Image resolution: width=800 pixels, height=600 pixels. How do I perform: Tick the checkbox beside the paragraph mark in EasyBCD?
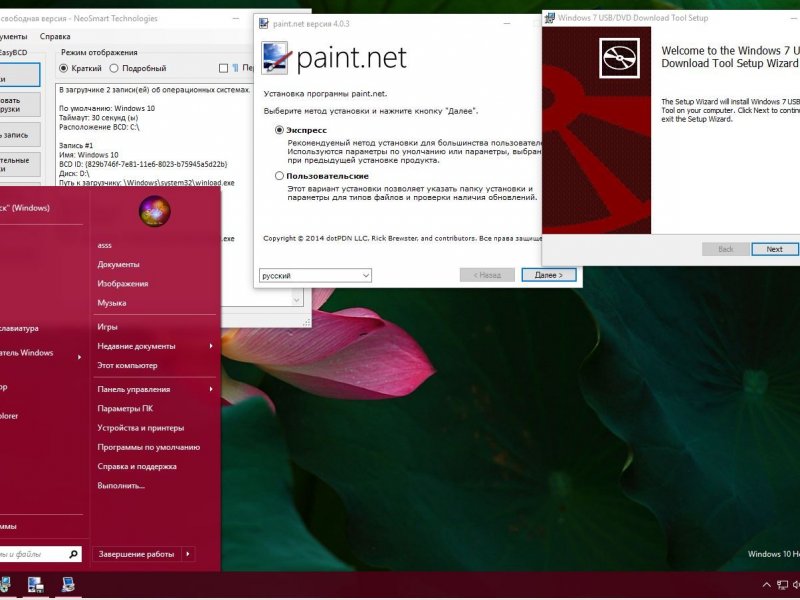[x=223, y=68]
